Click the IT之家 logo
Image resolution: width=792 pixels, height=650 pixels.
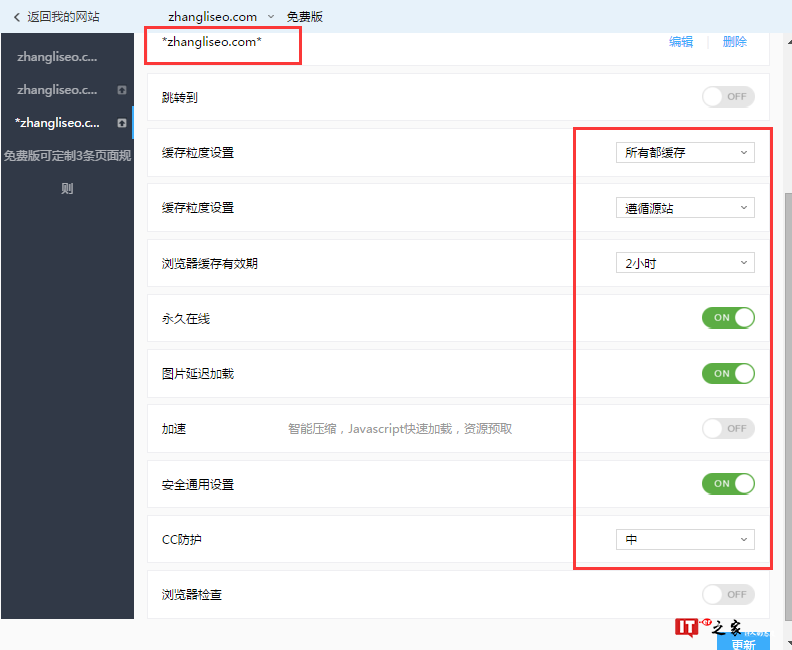coord(708,627)
